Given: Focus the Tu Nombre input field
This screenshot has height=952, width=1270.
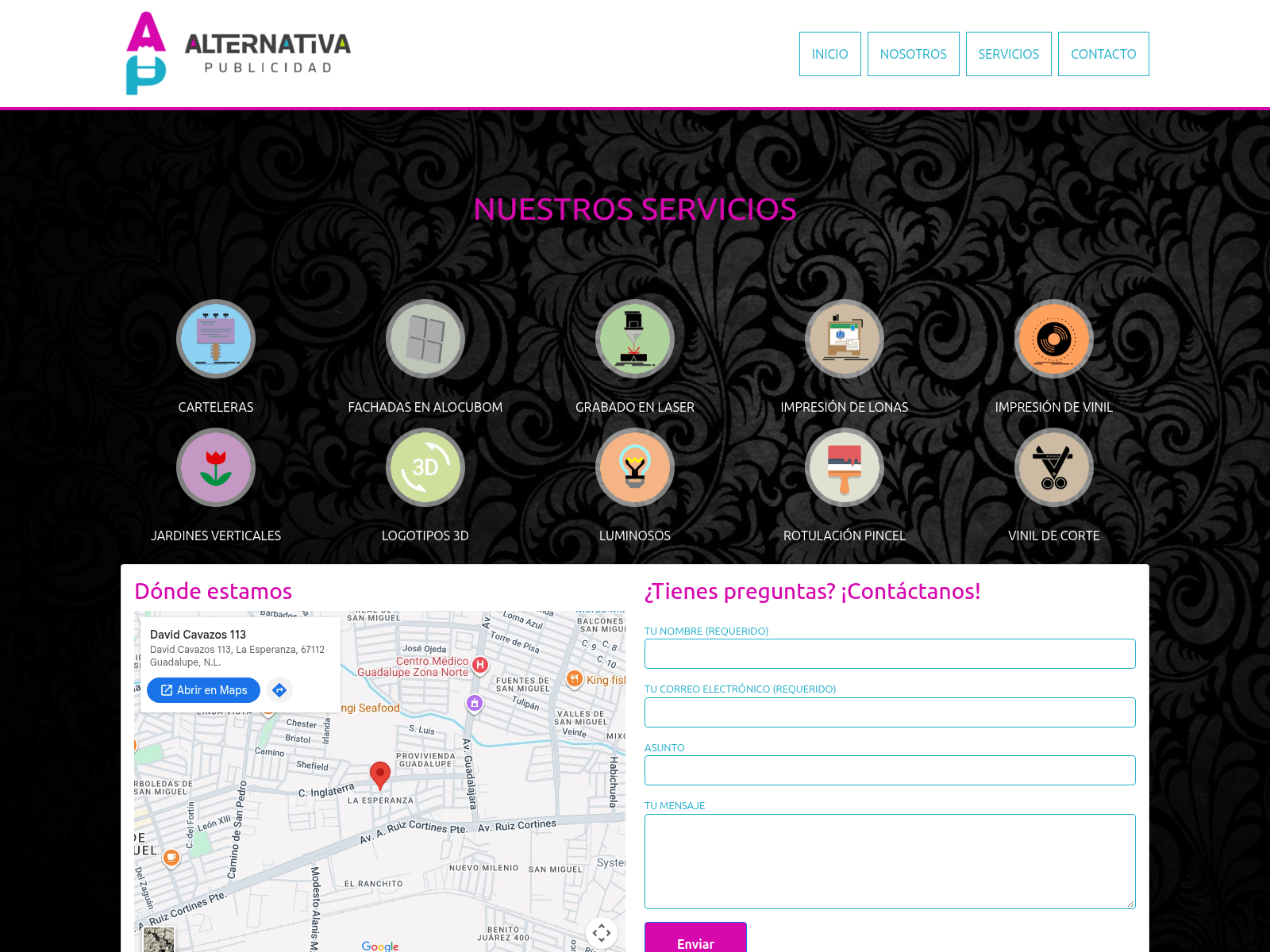Looking at the screenshot, I should point(890,654).
